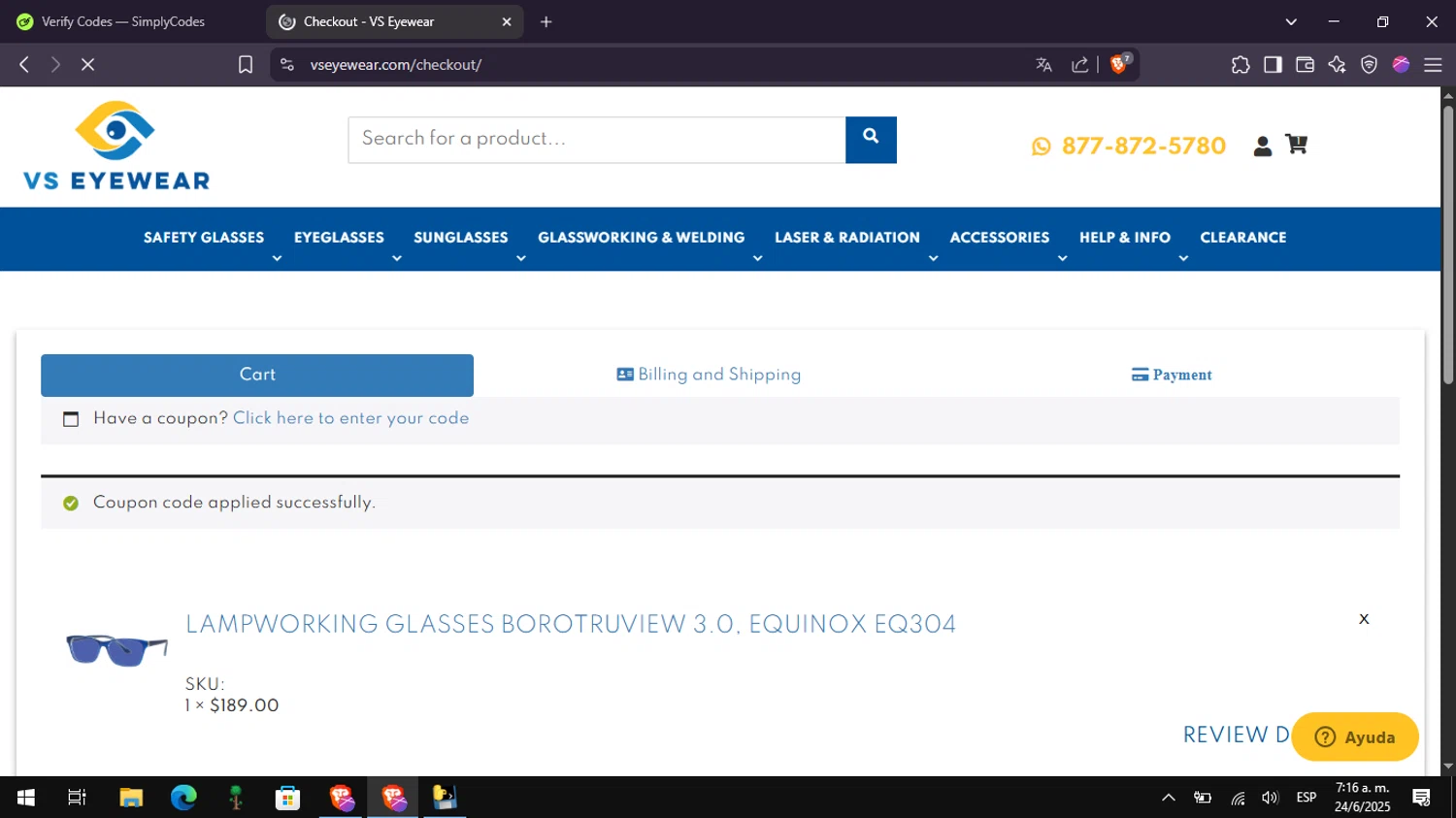
Task: Open browser extensions puzzle icon
Action: (x=1241, y=64)
